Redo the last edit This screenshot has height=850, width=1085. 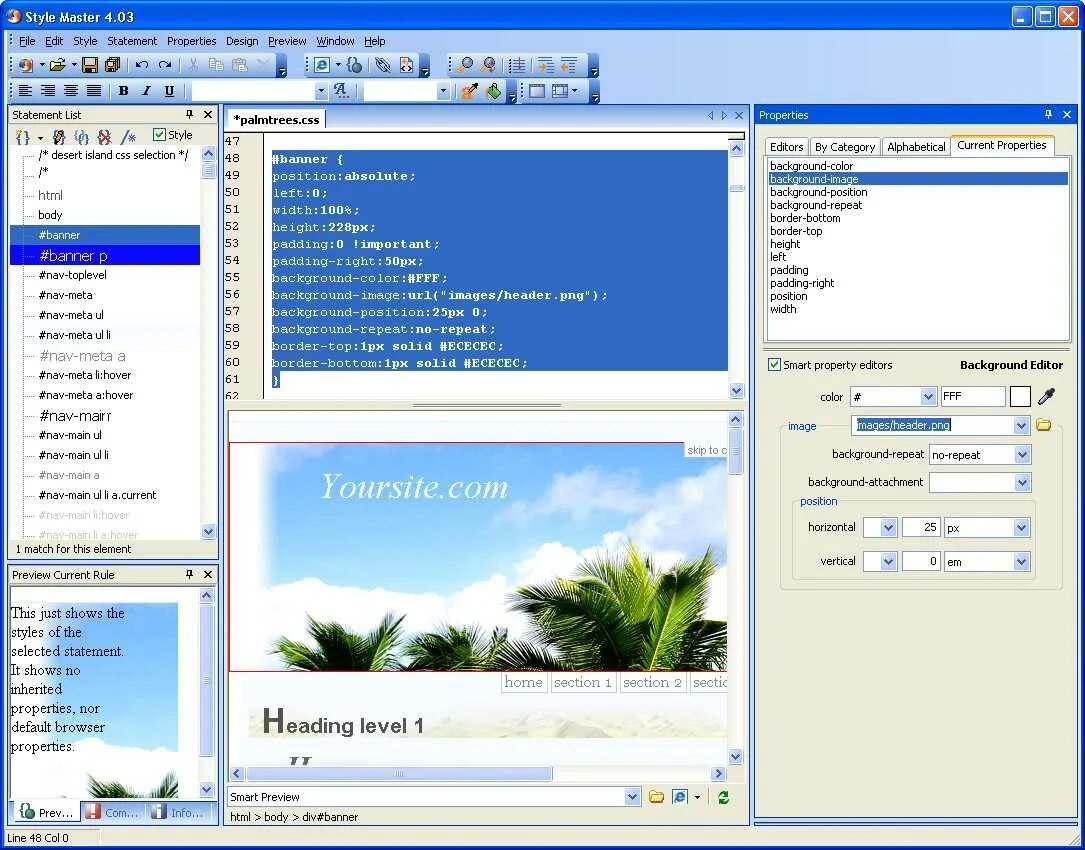[x=165, y=65]
